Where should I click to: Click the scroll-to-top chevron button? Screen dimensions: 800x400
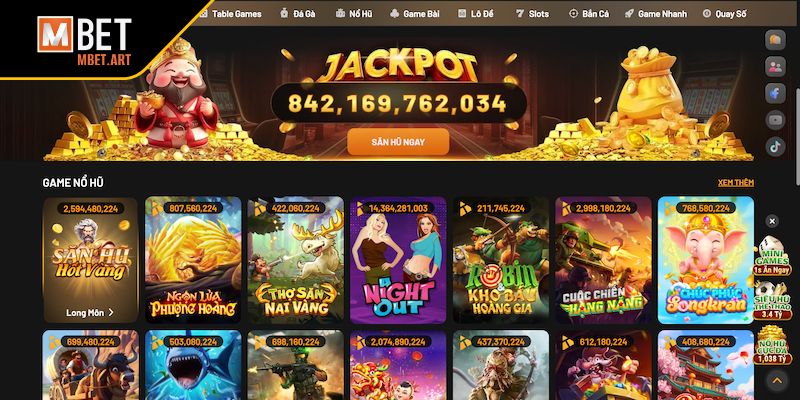pyautogui.click(x=776, y=380)
